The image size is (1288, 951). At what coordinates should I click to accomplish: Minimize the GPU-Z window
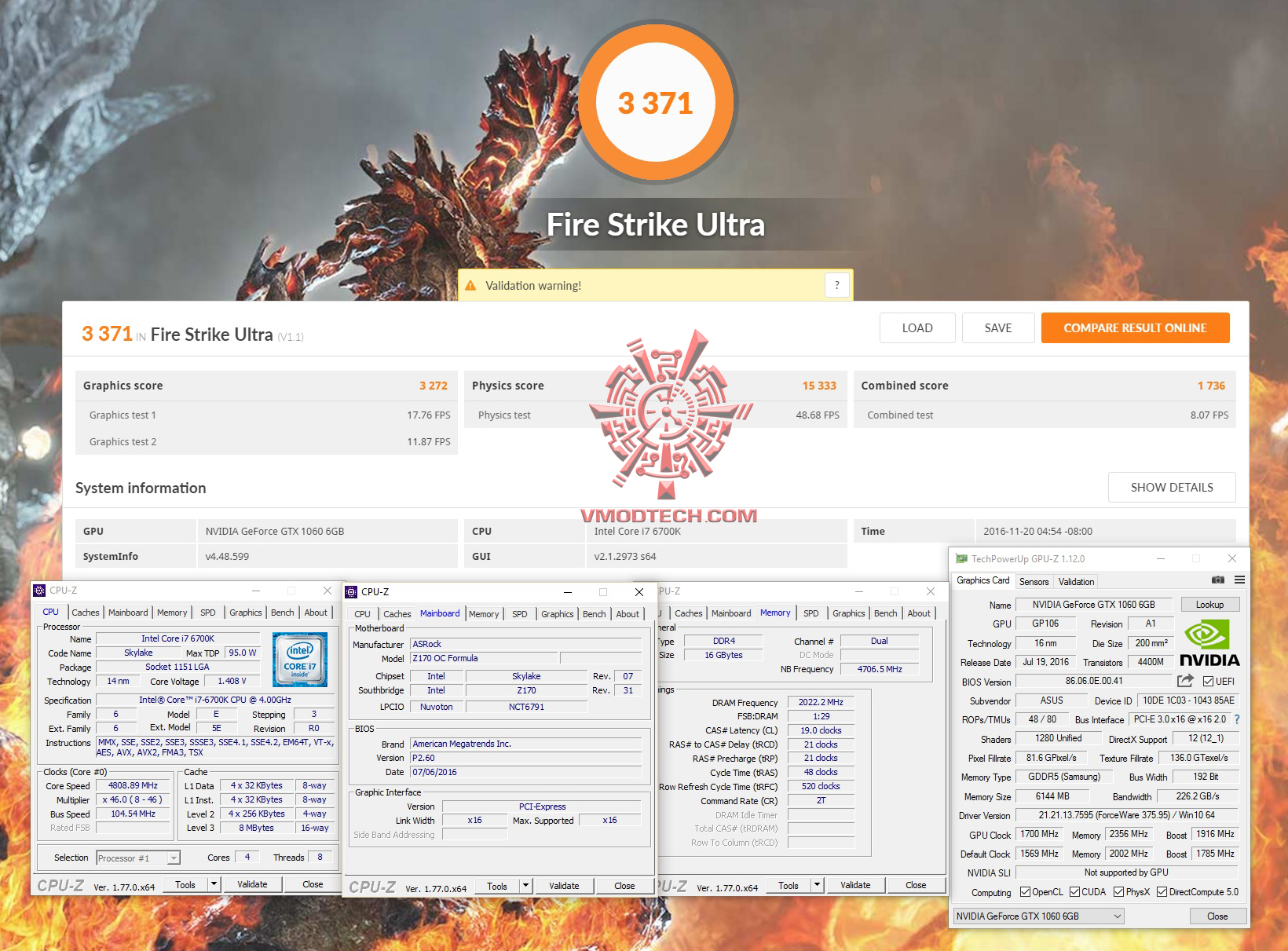coord(1161,558)
